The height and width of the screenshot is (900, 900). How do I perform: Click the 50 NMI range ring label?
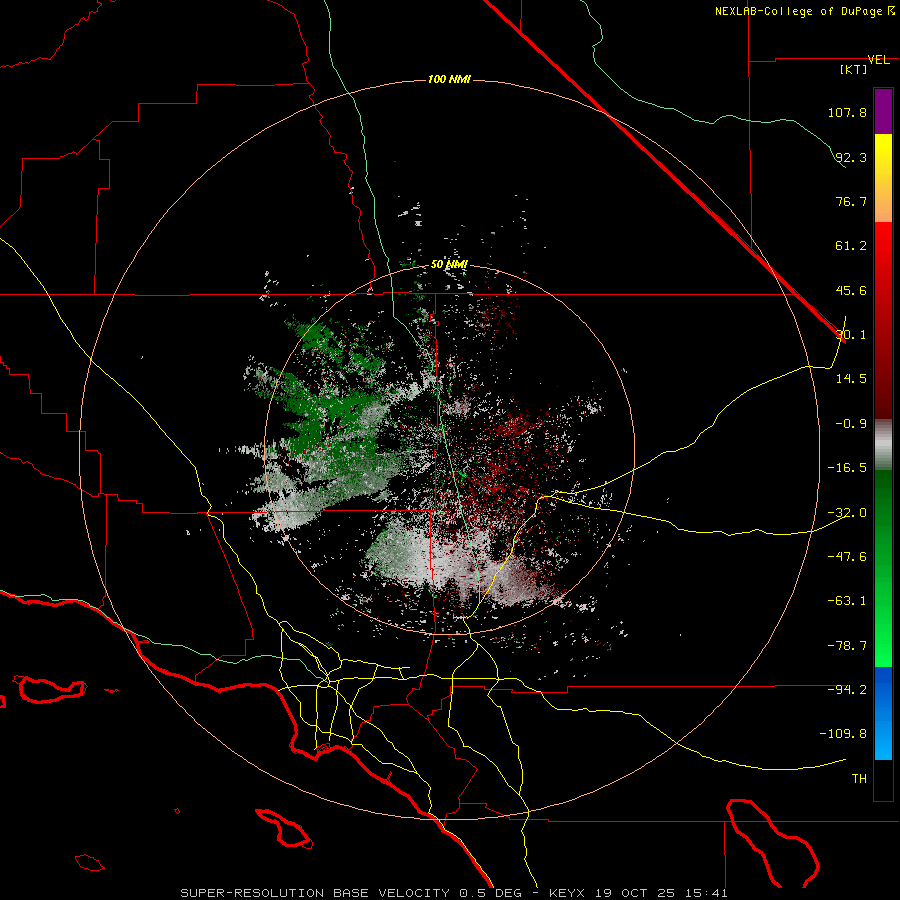(x=449, y=264)
